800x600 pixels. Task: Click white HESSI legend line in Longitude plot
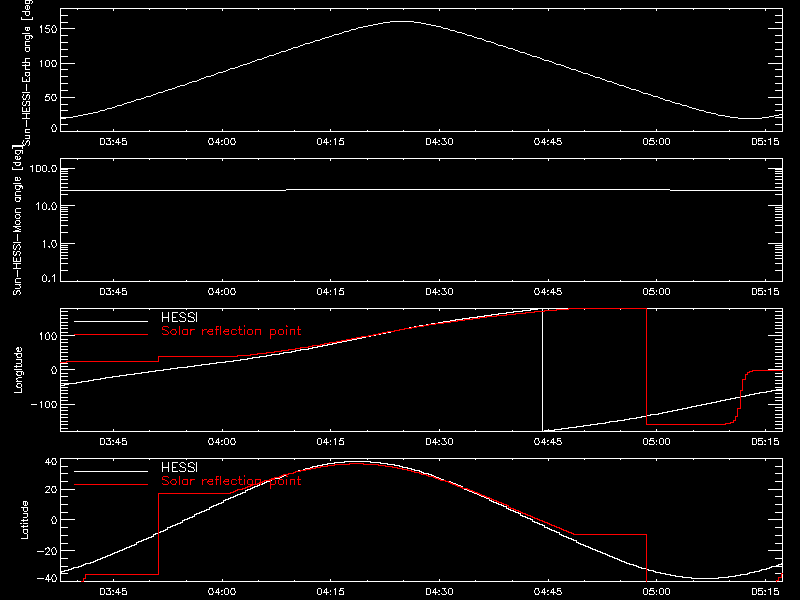(x=111, y=321)
